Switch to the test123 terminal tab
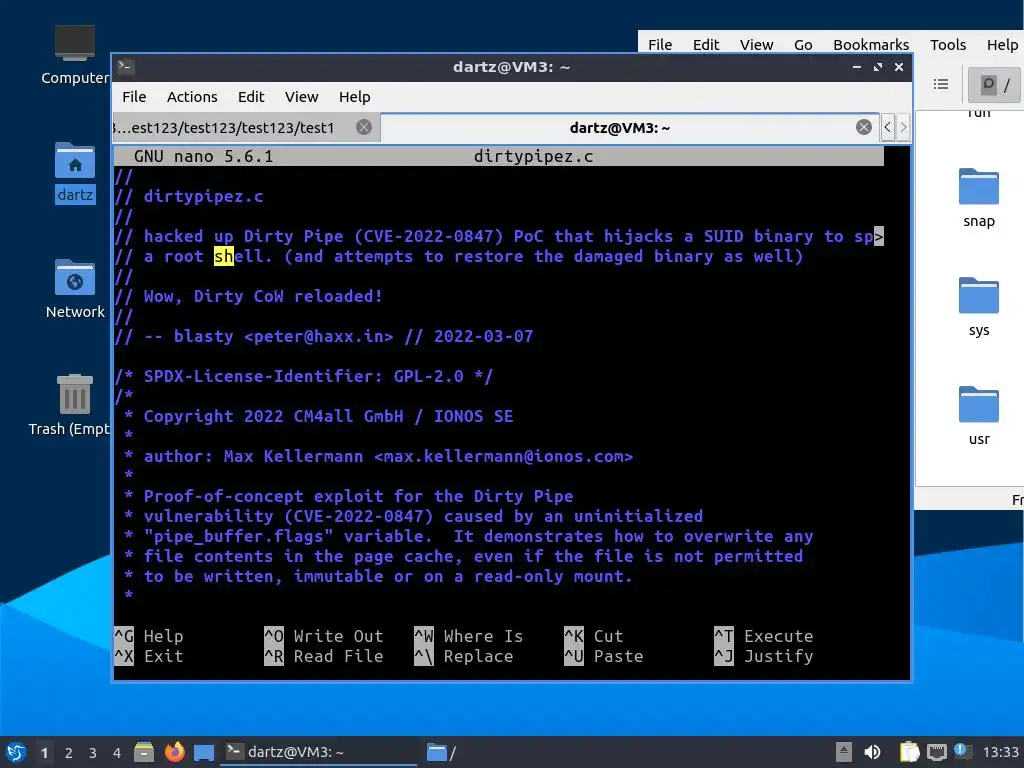The image size is (1024, 768). (x=245, y=127)
